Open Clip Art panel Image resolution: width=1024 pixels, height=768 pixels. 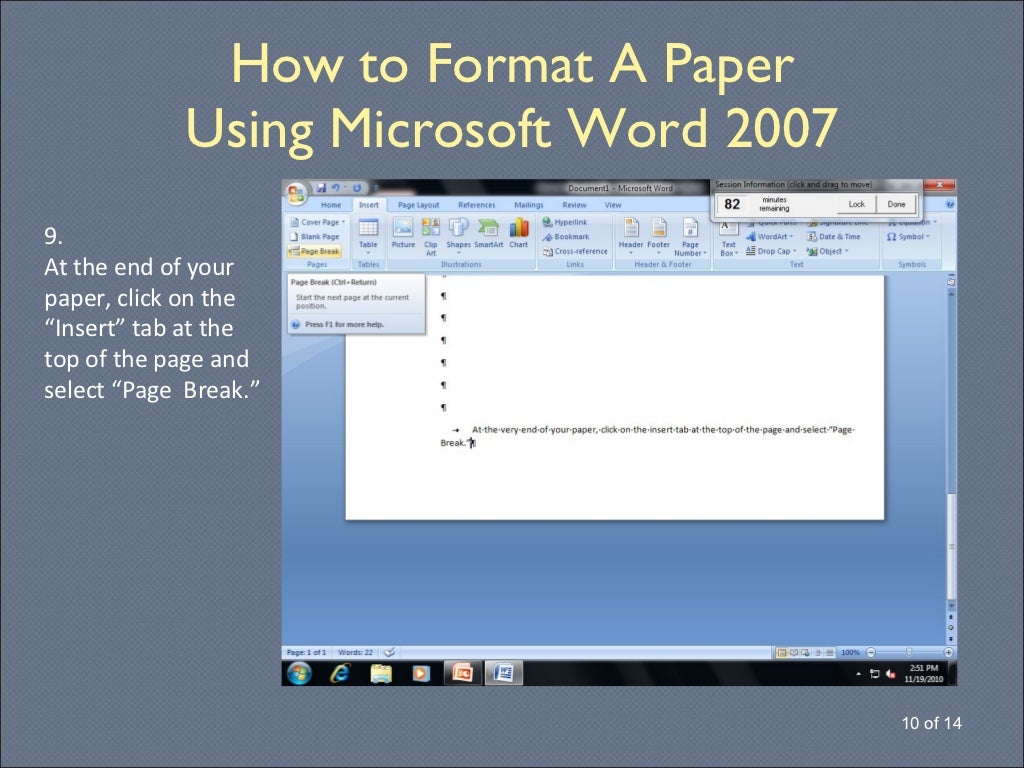pyautogui.click(x=431, y=236)
